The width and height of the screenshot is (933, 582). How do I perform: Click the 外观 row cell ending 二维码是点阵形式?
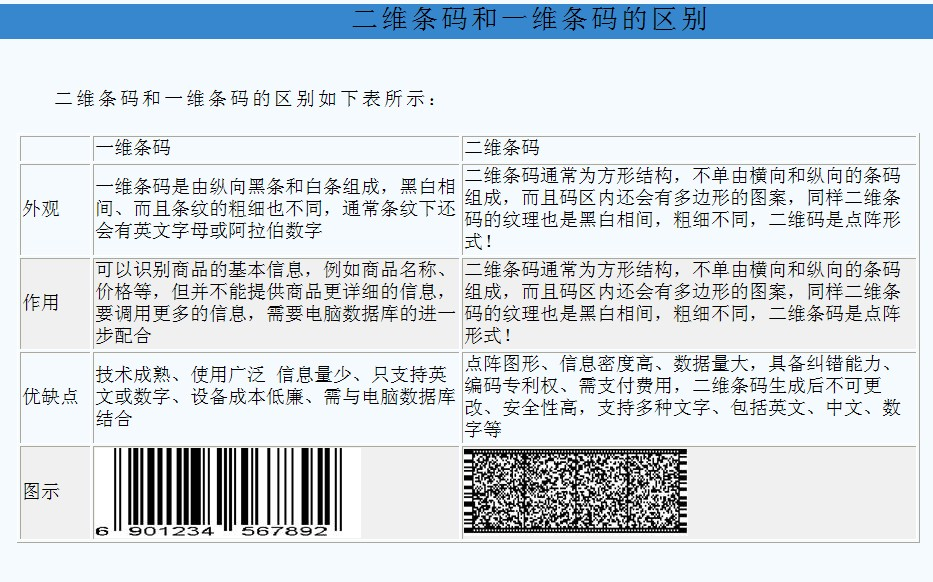[x=689, y=209]
